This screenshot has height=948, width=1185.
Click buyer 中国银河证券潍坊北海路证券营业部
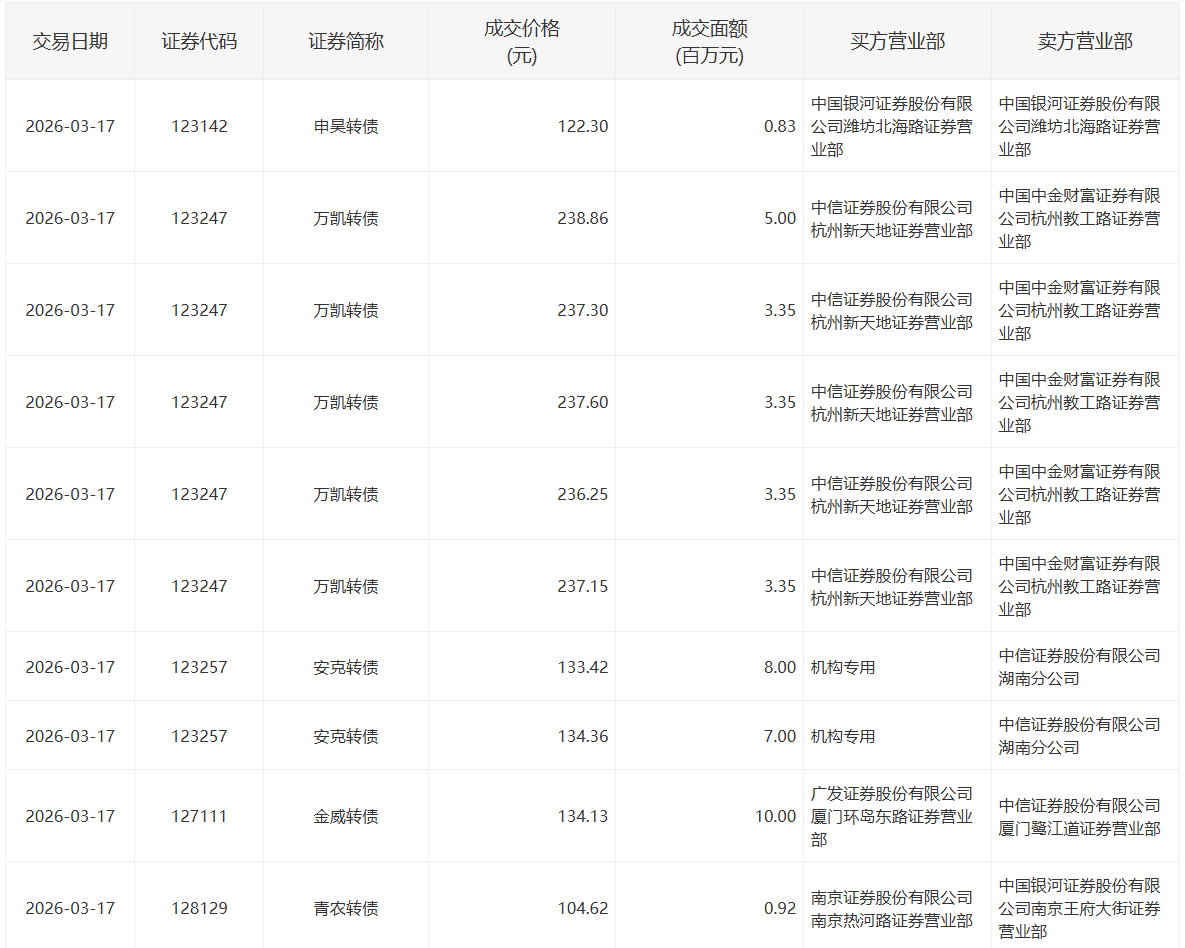(x=892, y=126)
